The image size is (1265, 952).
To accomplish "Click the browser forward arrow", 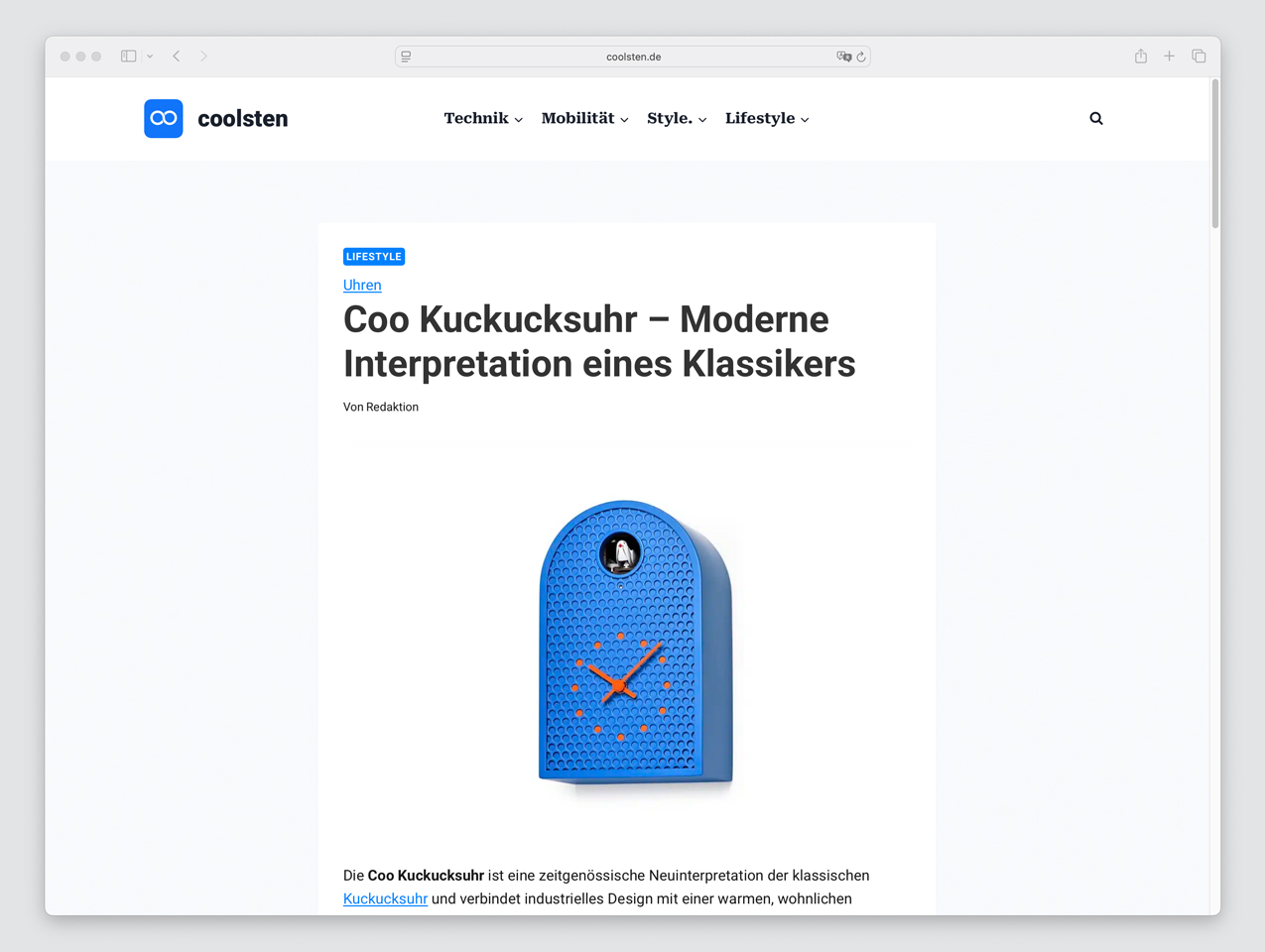I will point(203,57).
